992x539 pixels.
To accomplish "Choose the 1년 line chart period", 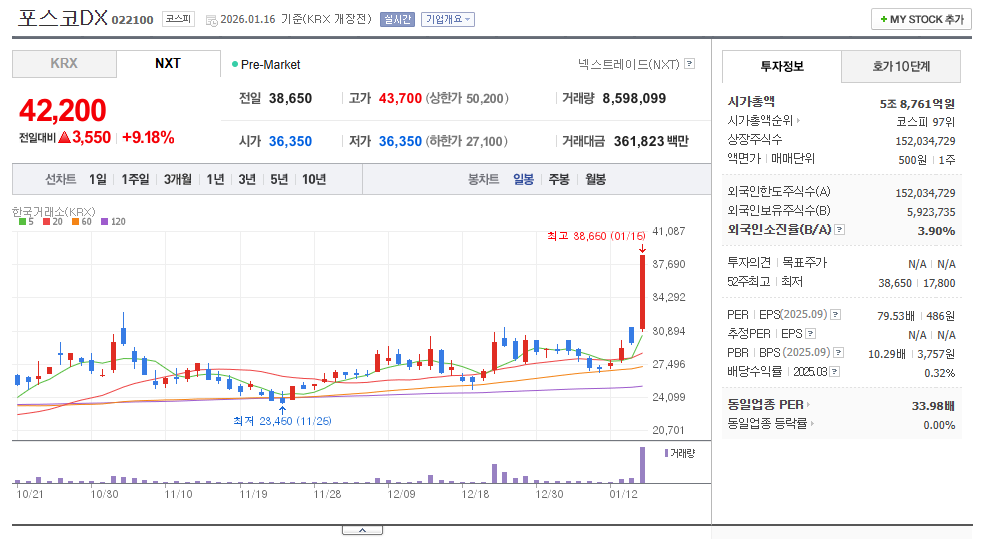I will coord(215,180).
